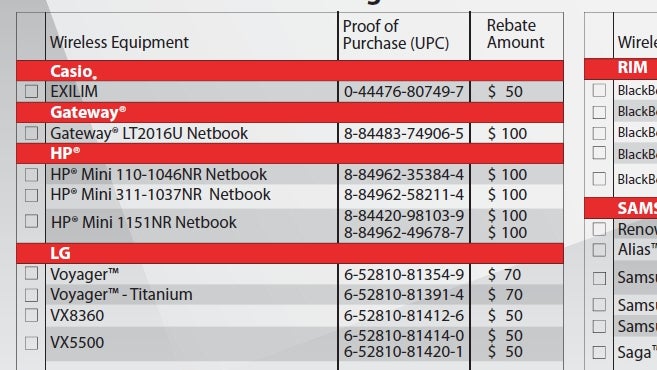Tick the Voyager - Titanium checkbox
657x370 pixels.
click(x=31, y=295)
